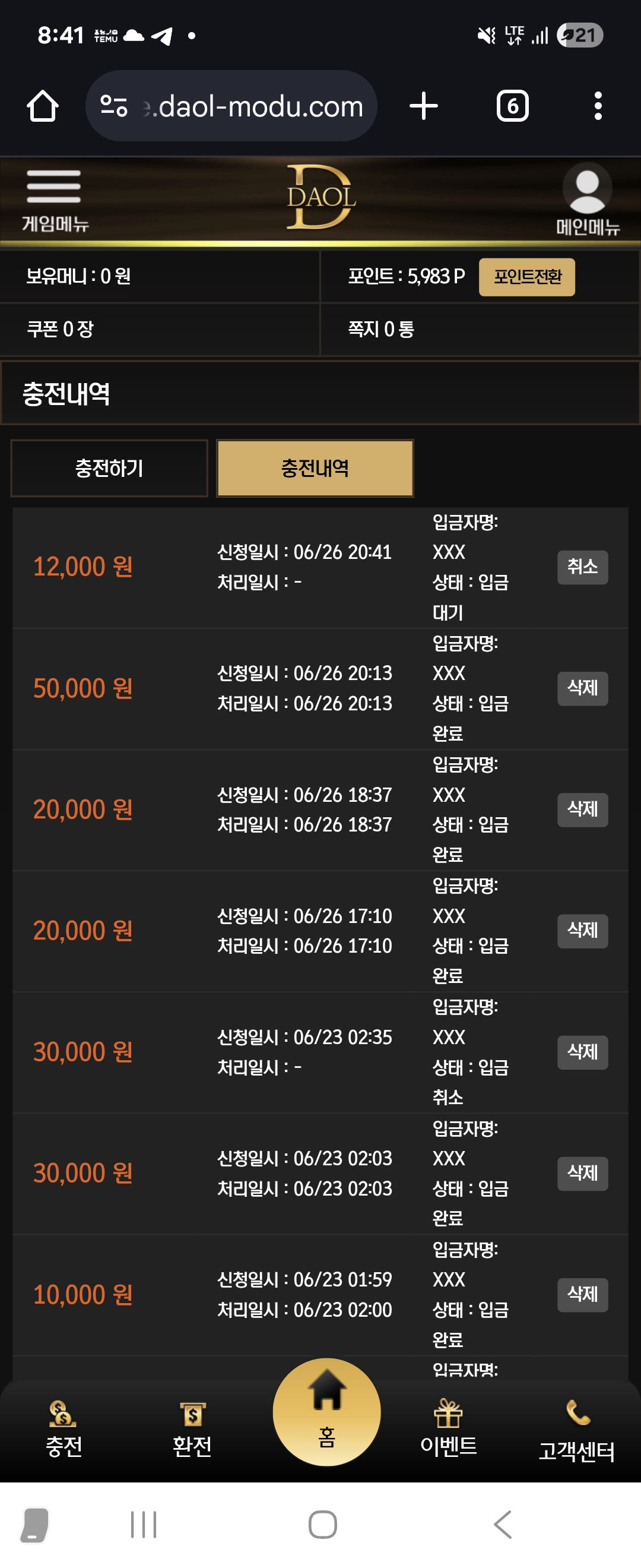The width and height of the screenshot is (641, 1568).
Task: Tap the site settings icon in address bar
Action: point(114,106)
